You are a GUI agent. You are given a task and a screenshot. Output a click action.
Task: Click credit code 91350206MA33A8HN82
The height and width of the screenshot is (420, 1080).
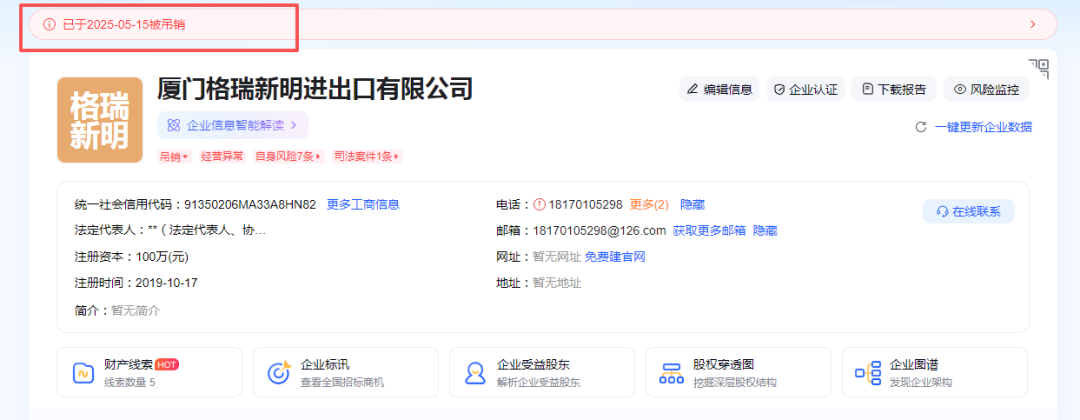tap(250, 204)
